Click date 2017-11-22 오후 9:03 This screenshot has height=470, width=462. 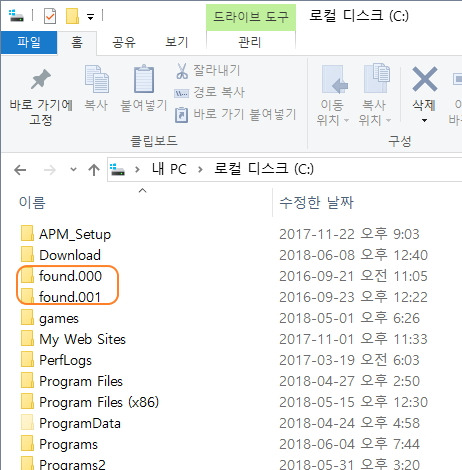click(x=349, y=234)
